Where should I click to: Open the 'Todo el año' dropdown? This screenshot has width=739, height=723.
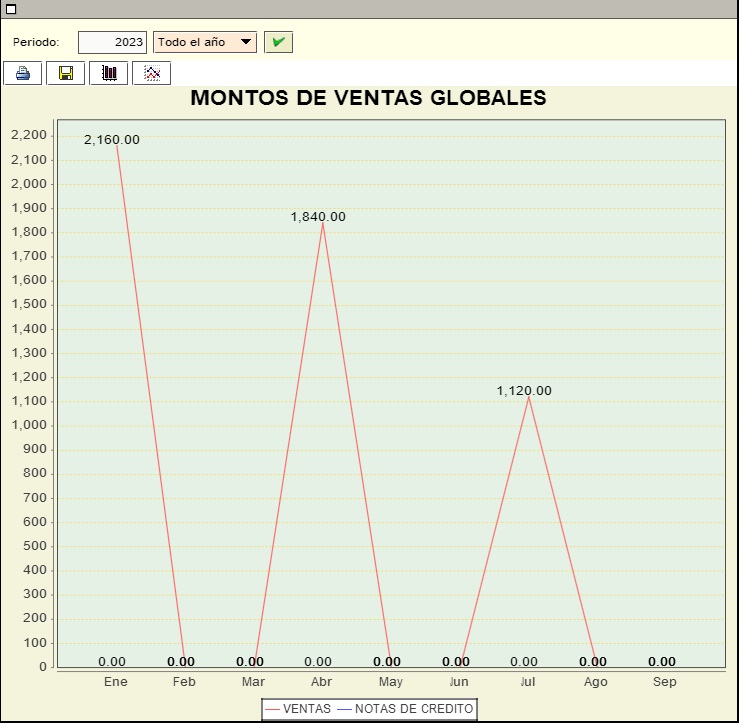click(x=205, y=42)
